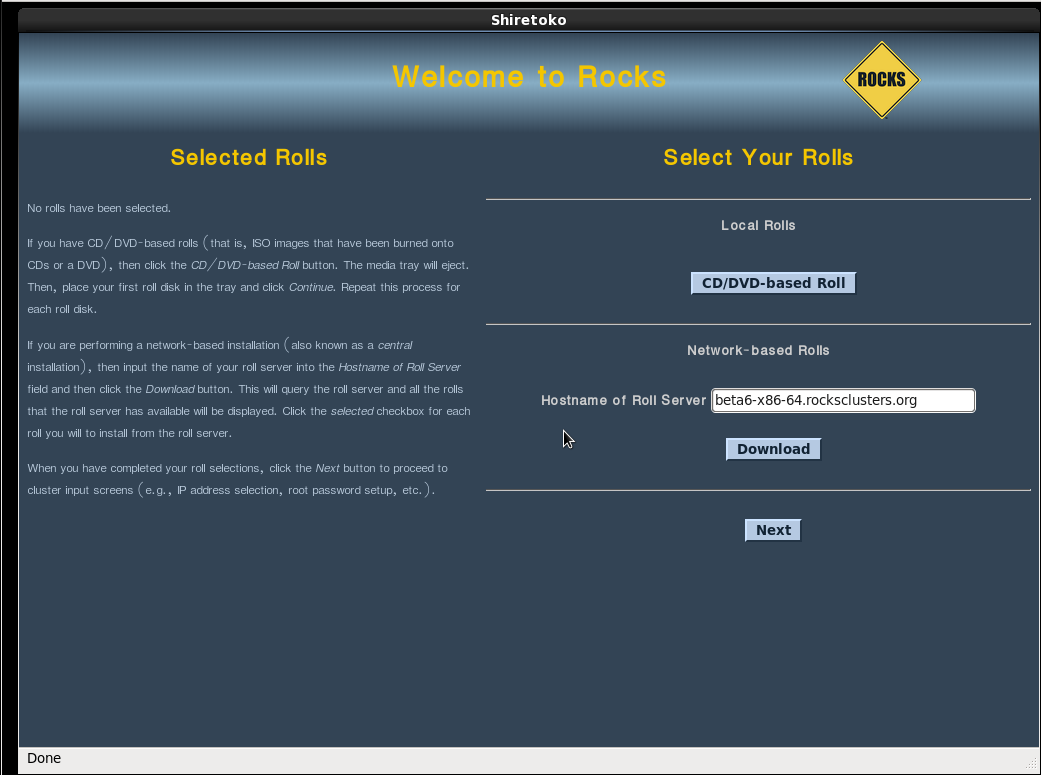The width and height of the screenshot is (1041, 775).
Task: Click 'No rolls have been selected.' text
Action: click(99, 208)
